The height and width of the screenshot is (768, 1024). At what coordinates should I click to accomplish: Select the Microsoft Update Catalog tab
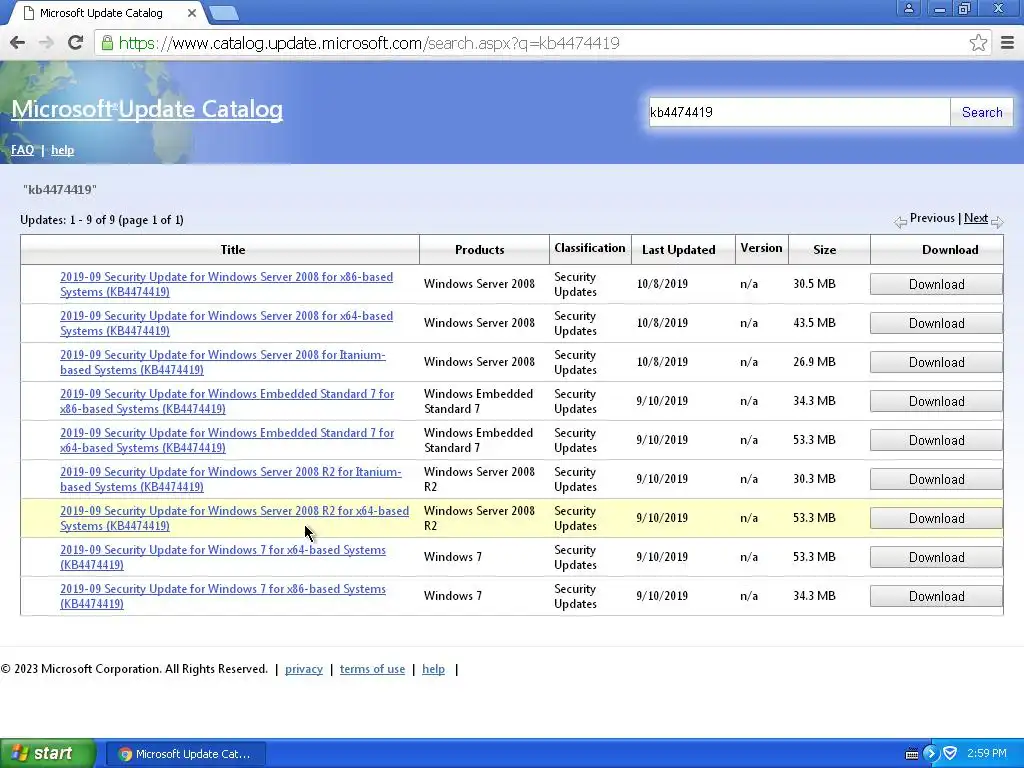[103, 12]
